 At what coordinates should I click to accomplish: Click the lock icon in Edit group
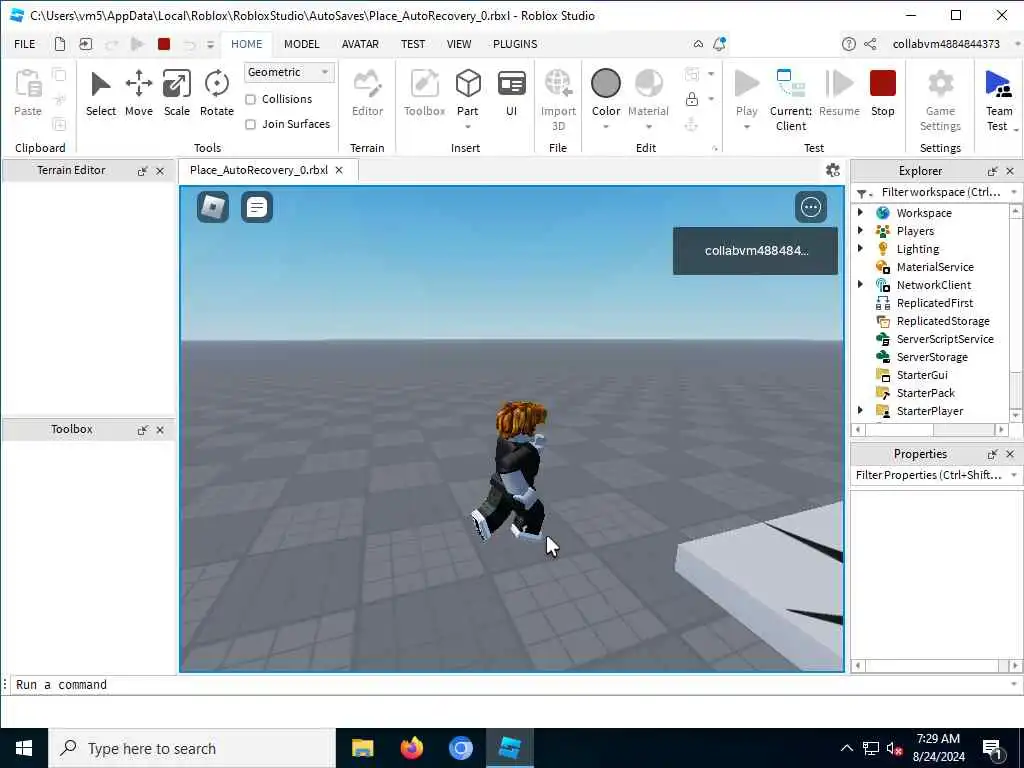tap(692, 99)
